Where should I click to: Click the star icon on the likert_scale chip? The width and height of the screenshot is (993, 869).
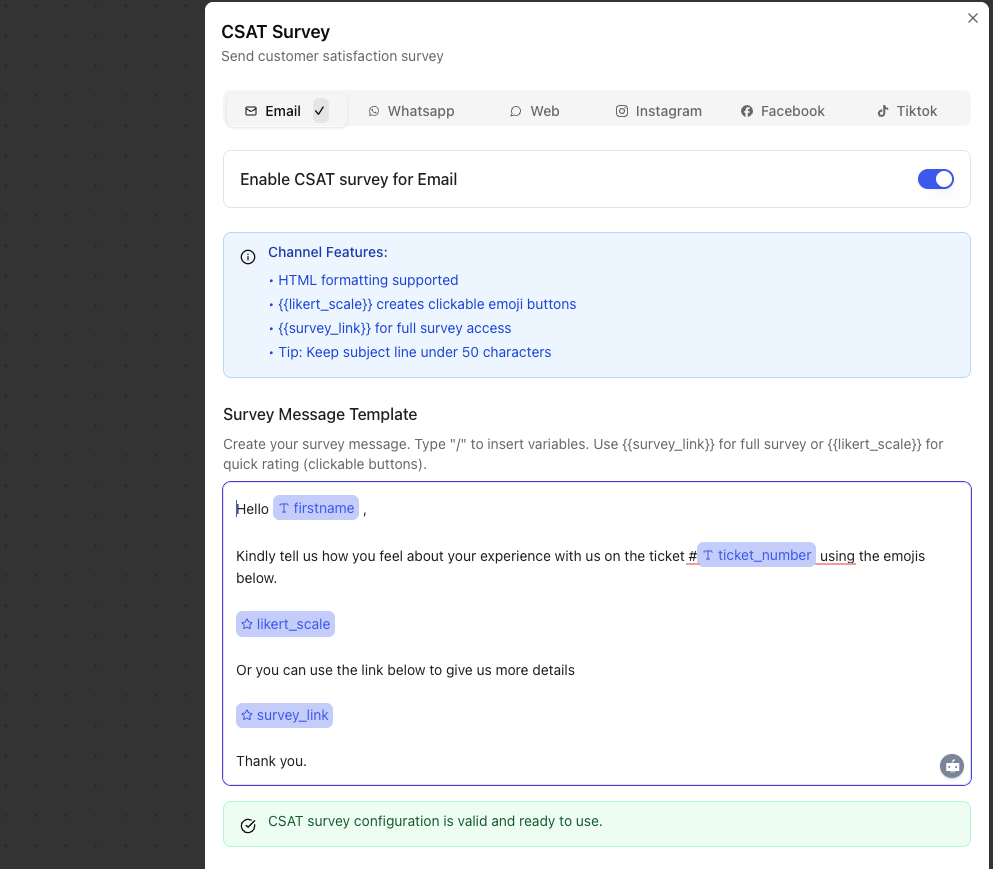[x=246, y=623]
